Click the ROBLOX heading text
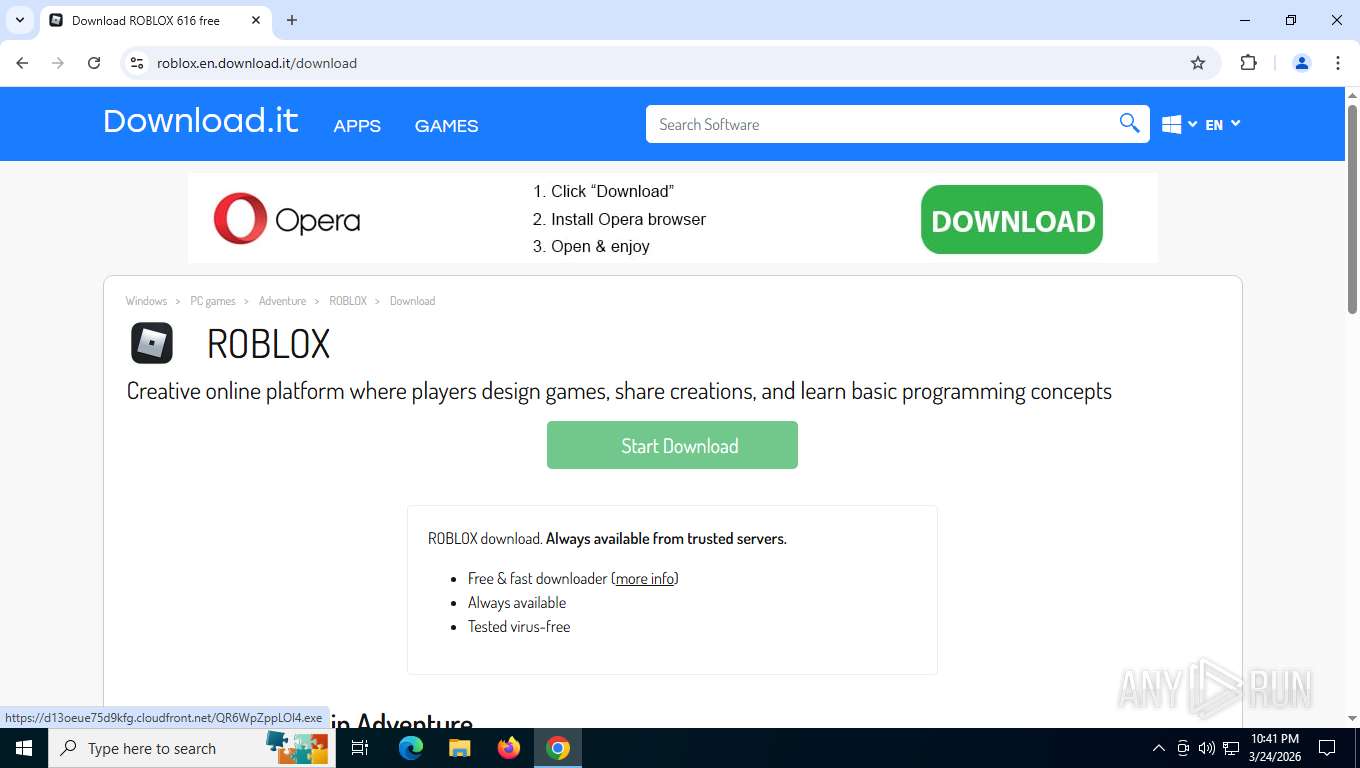This screenshot has height=768, width=1360. (268, 344)
